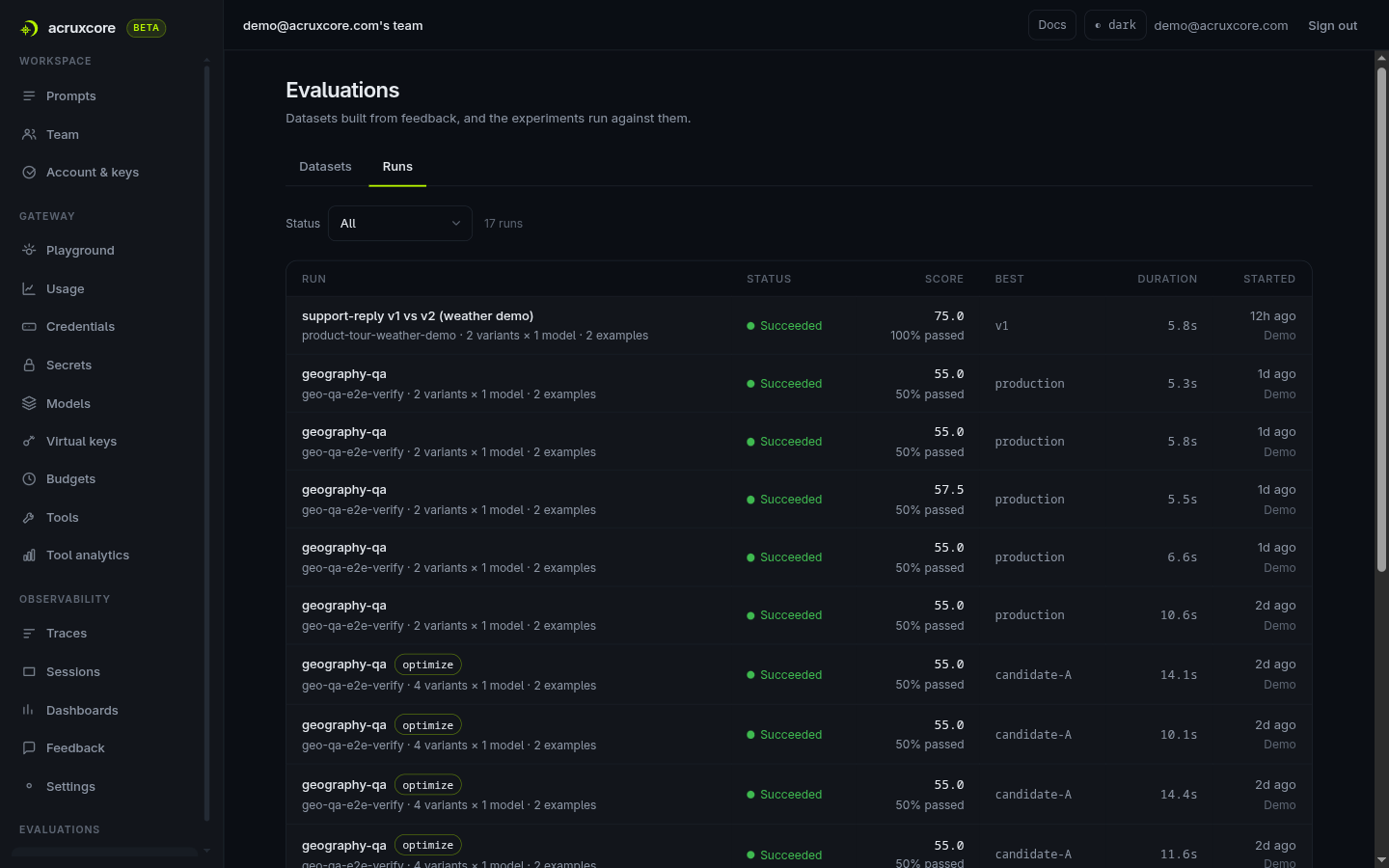Click the Usage chart icon
The width and height of the screenshot is (1389, 868).
[x=29, y=288]
